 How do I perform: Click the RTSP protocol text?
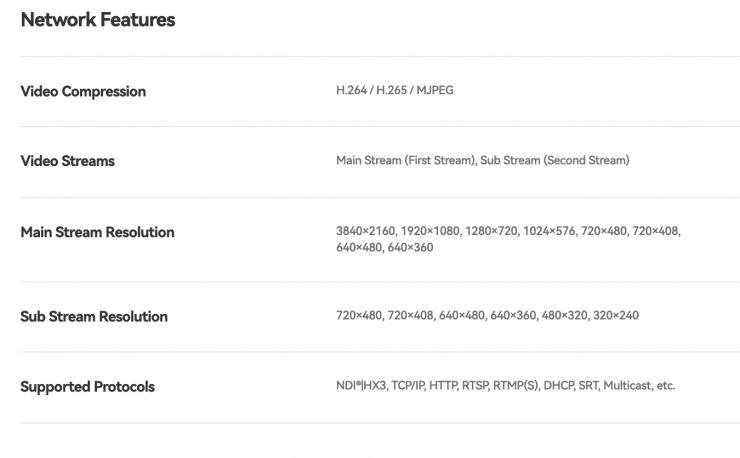(475, 386)
